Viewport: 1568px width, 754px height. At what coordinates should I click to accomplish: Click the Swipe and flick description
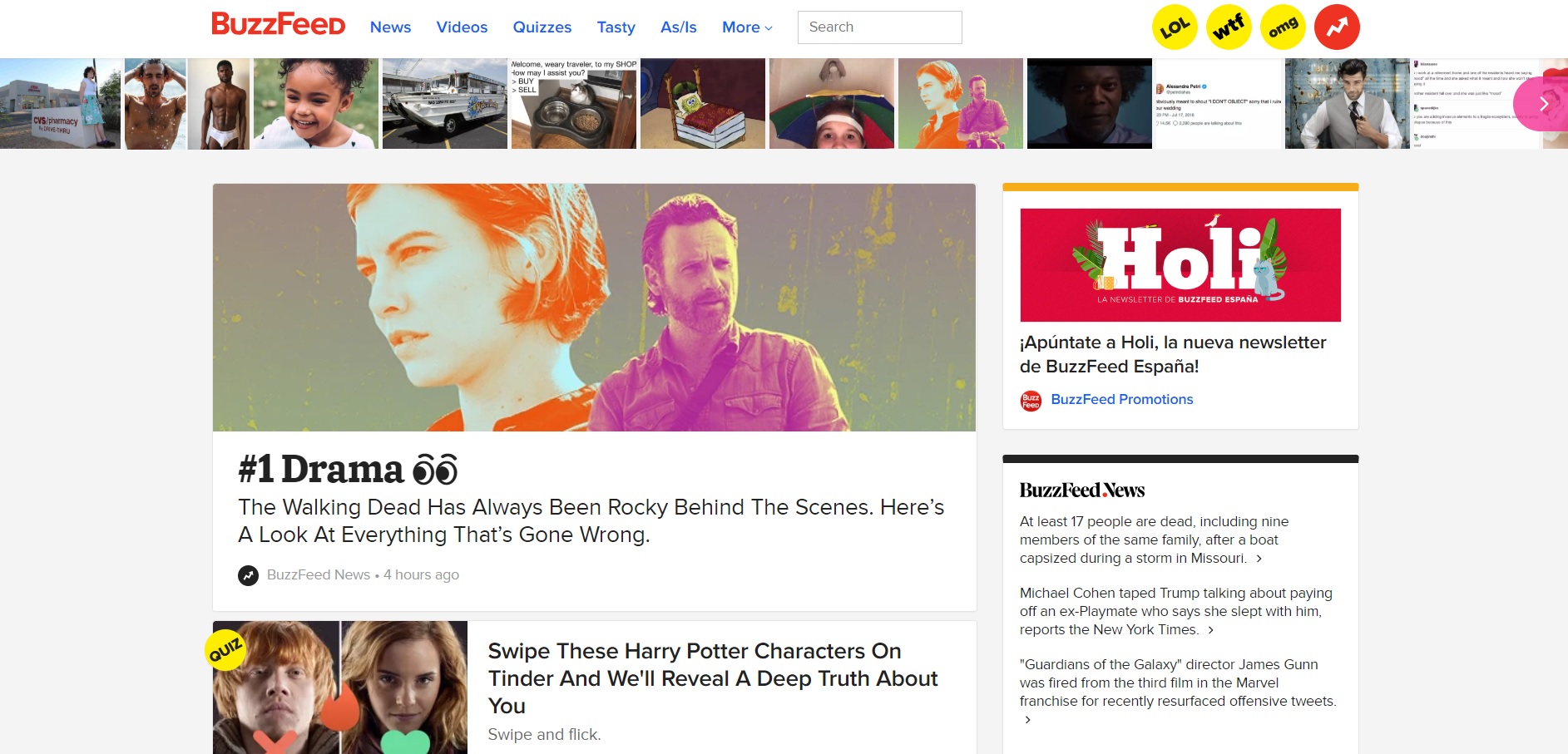pyautogui.click(x=544, y=735)
